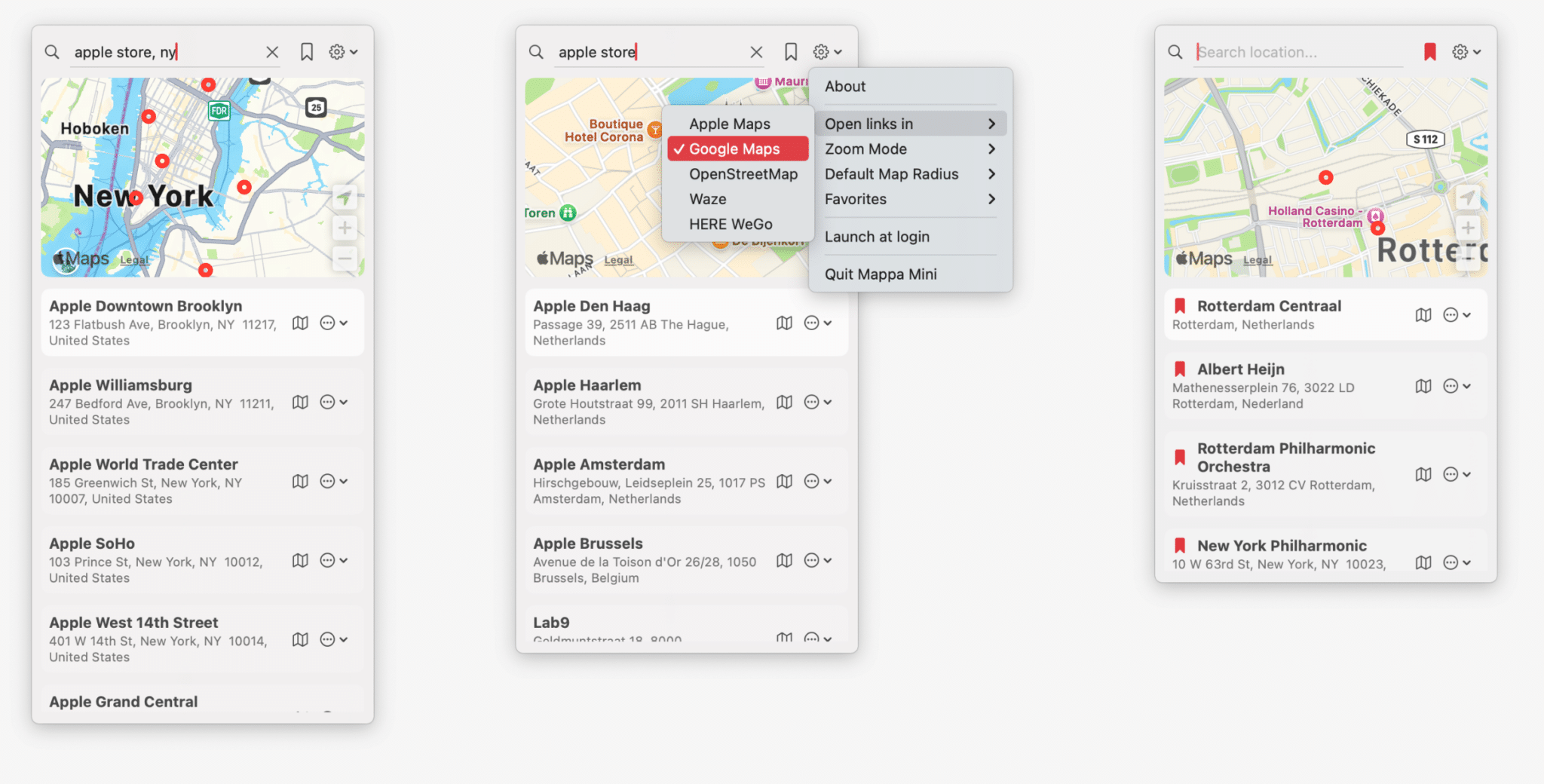The width and height of the screenshot is (1544, 784).
Task: Expand the Zoom Mode submenu
Action: 908,149
